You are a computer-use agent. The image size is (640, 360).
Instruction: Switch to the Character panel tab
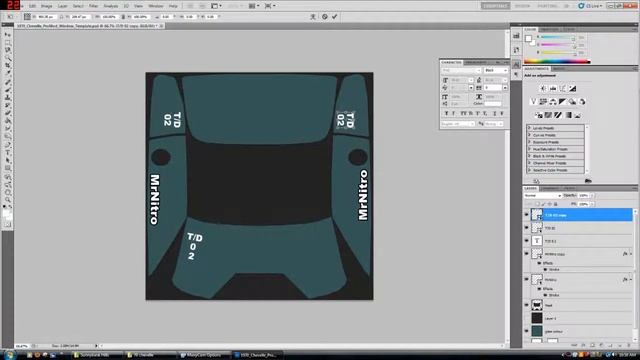pos(451,62)
